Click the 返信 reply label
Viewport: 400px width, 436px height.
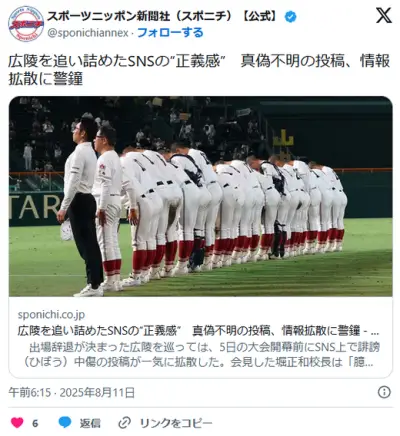click(x=90, y=423)
